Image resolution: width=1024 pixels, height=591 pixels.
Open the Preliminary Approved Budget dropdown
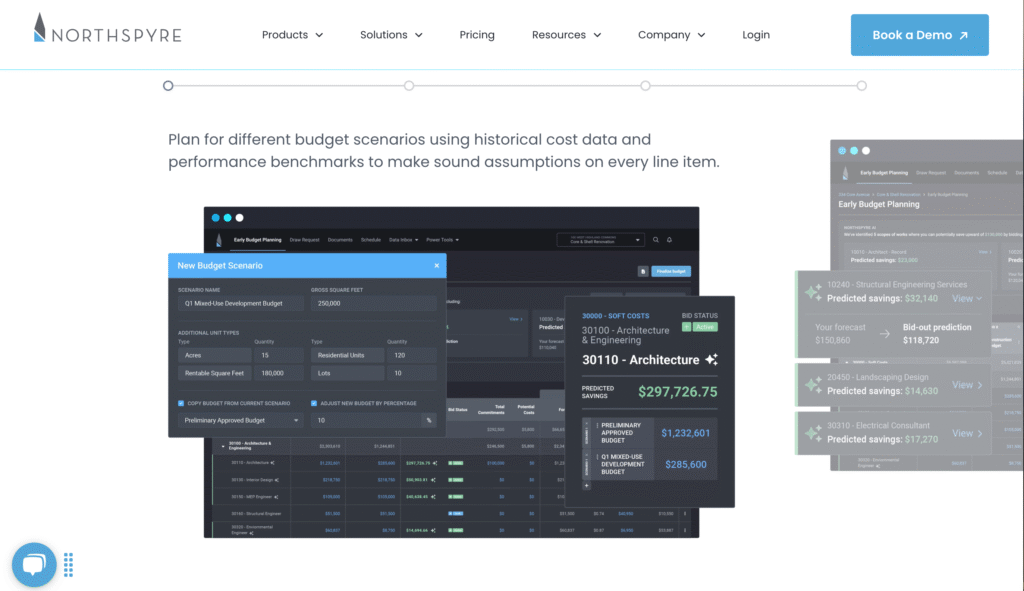(x=240, y=421)
